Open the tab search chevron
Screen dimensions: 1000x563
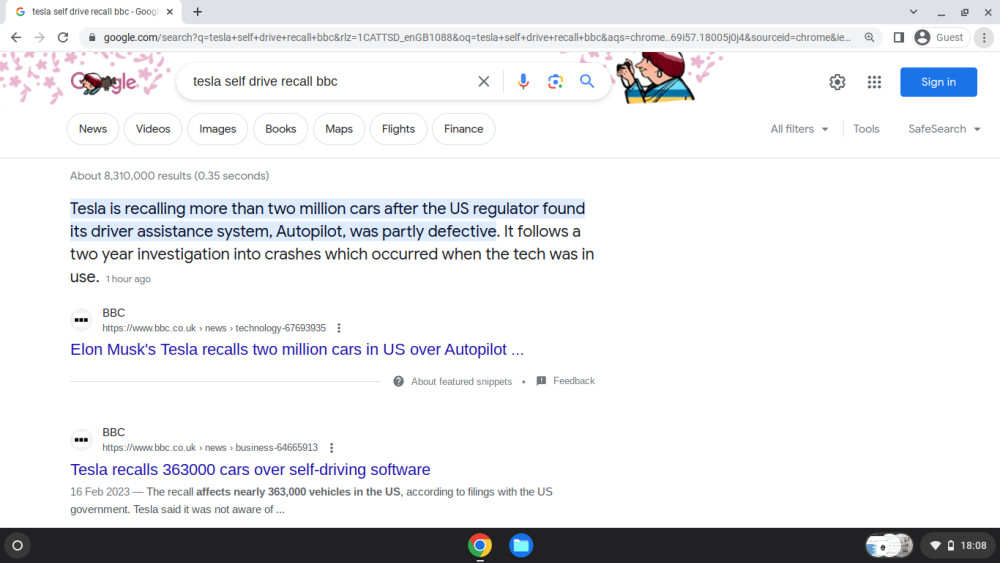click(x=913, y=11)
